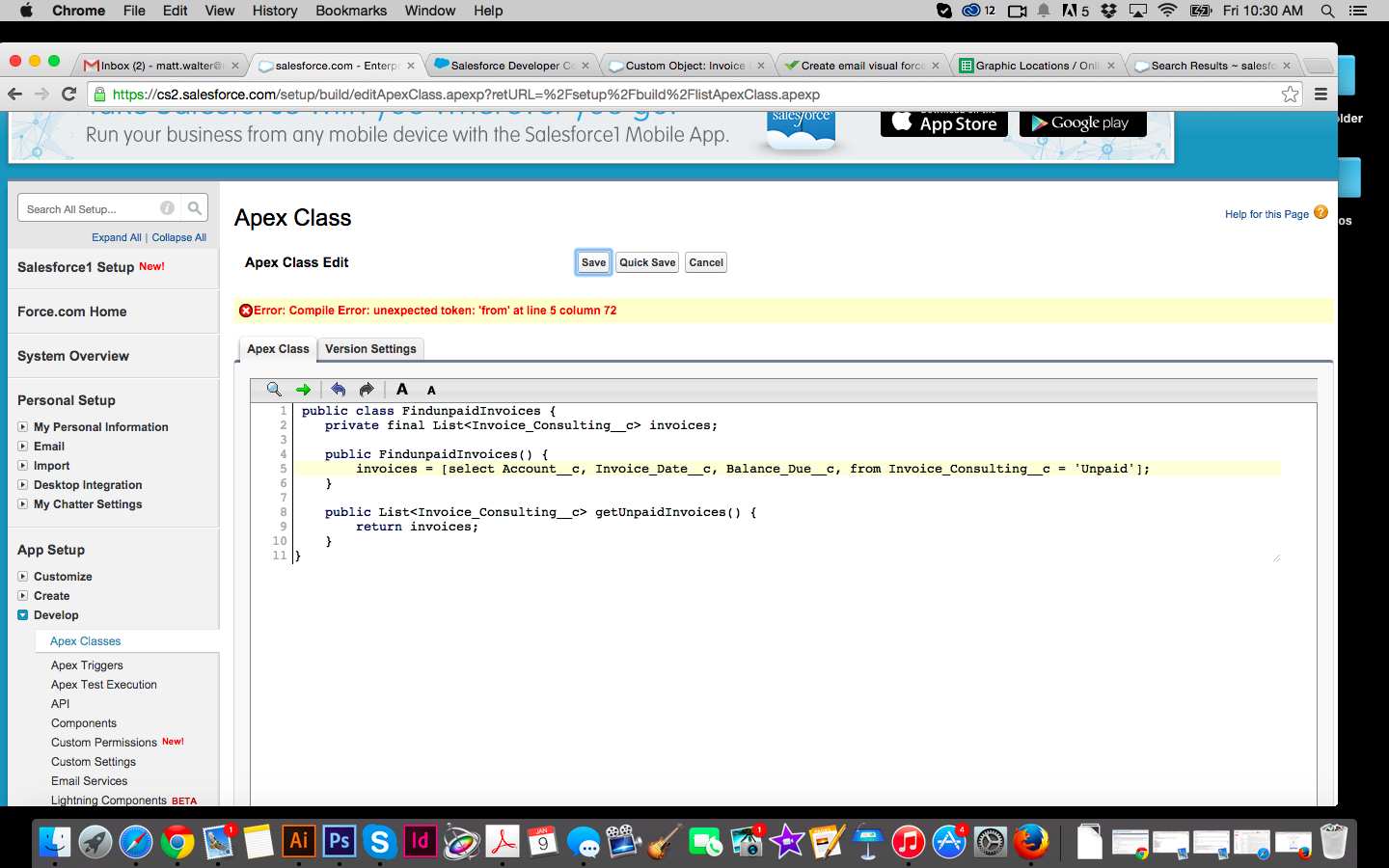This screenshot has height=868, width=1389.
Task: Bookmark page with the star icon
Action: [x=1290, y=95]
